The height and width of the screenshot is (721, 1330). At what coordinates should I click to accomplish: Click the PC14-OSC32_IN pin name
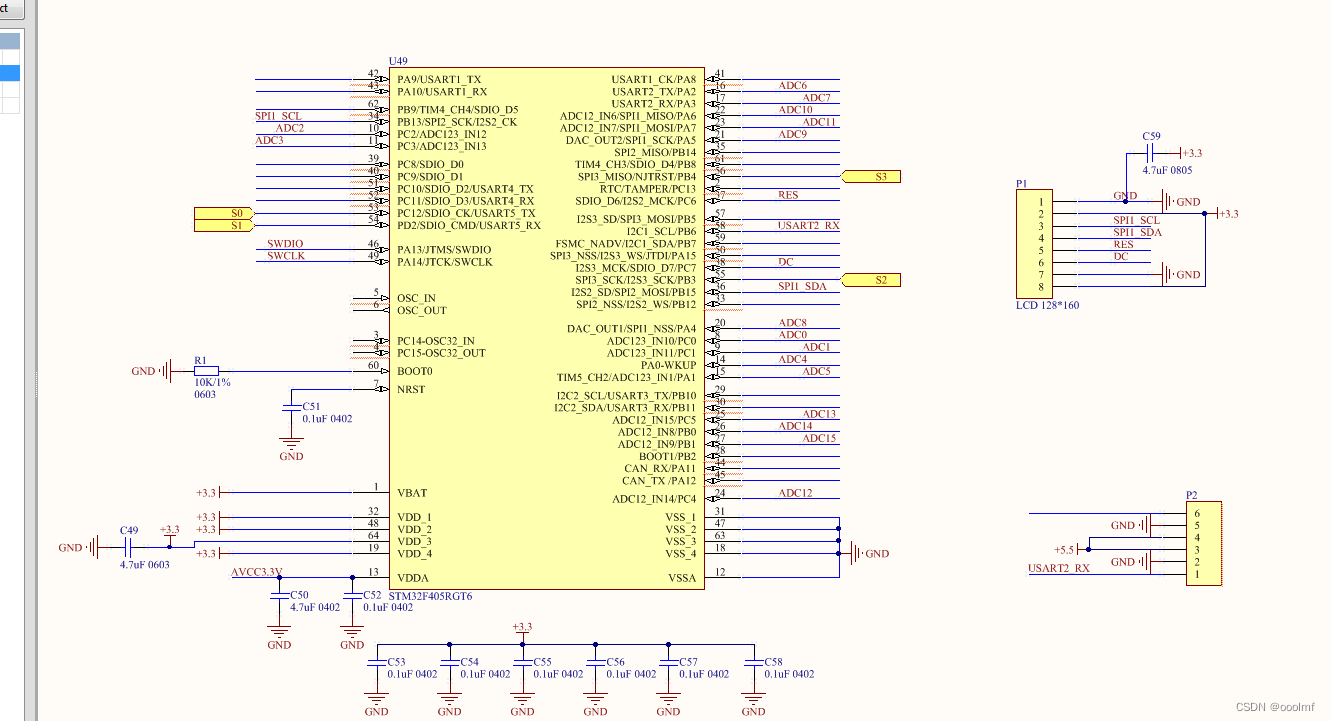pos(436,341)
